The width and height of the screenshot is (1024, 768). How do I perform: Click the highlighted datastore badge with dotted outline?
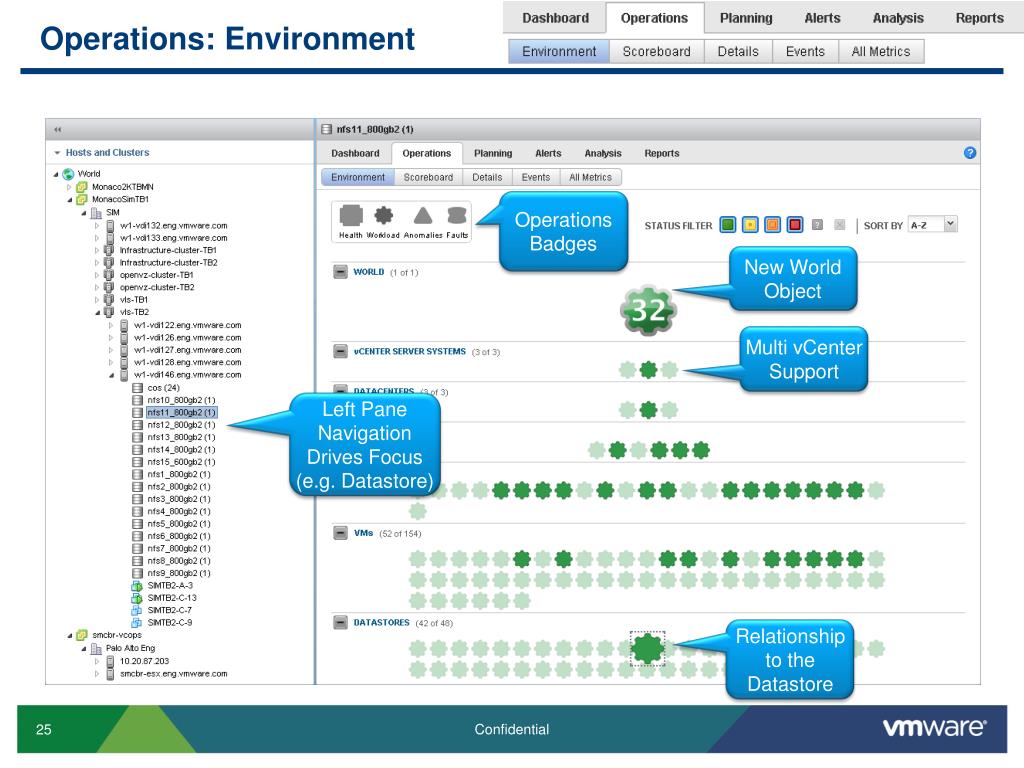[x=647, y=648]
